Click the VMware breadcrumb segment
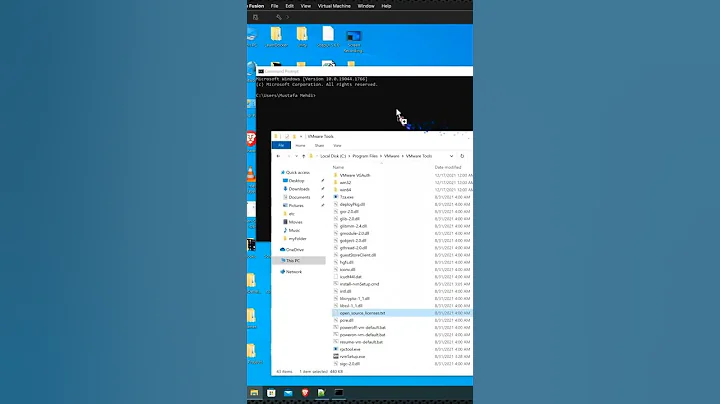The width and height of the screenshot is (720, 404). 392,156
